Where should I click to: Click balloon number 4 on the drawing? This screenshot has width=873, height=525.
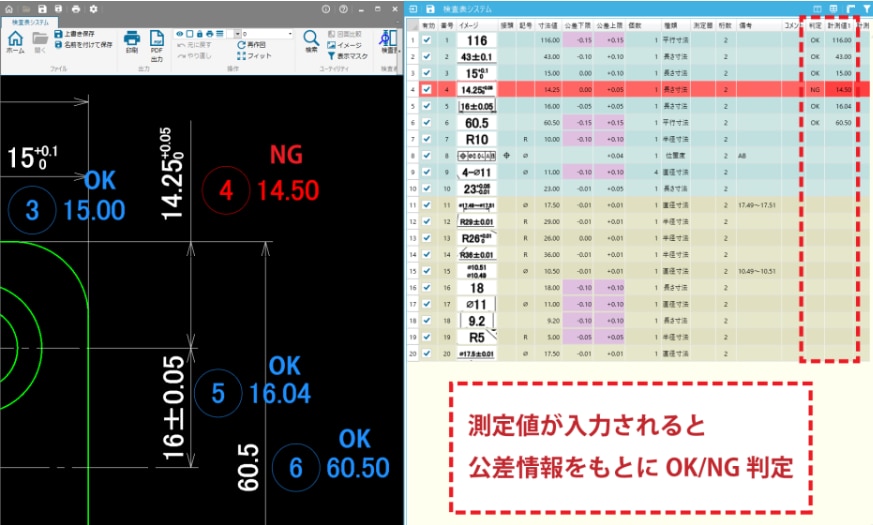click(225, 190)
